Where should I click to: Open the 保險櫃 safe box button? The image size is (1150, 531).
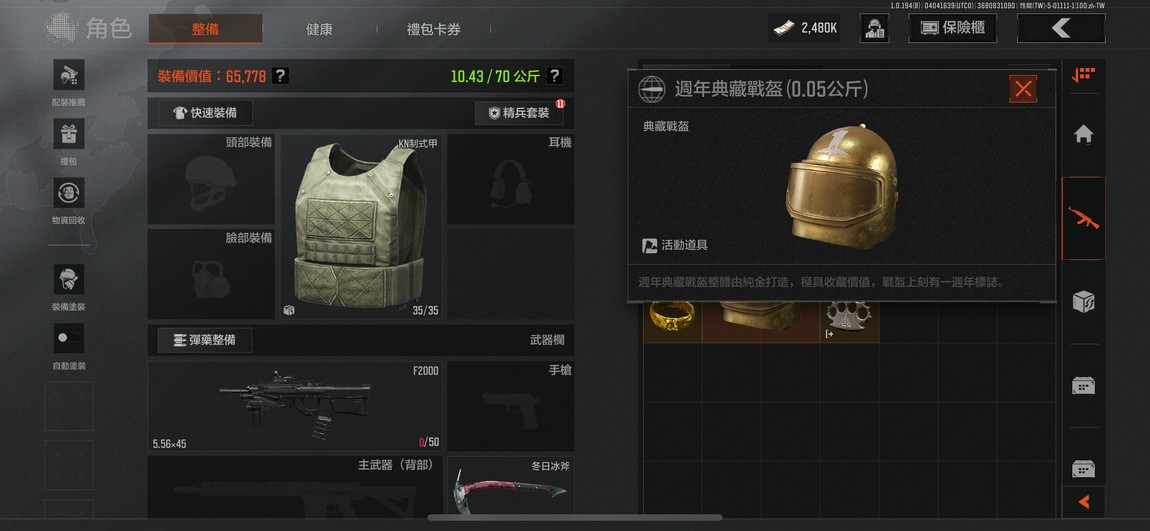[x=952, y=29]
